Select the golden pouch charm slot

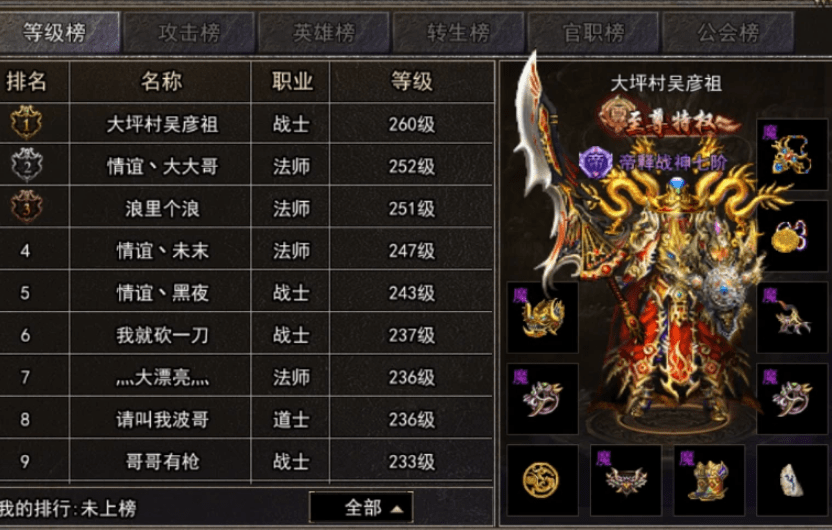tap(792, 236)
